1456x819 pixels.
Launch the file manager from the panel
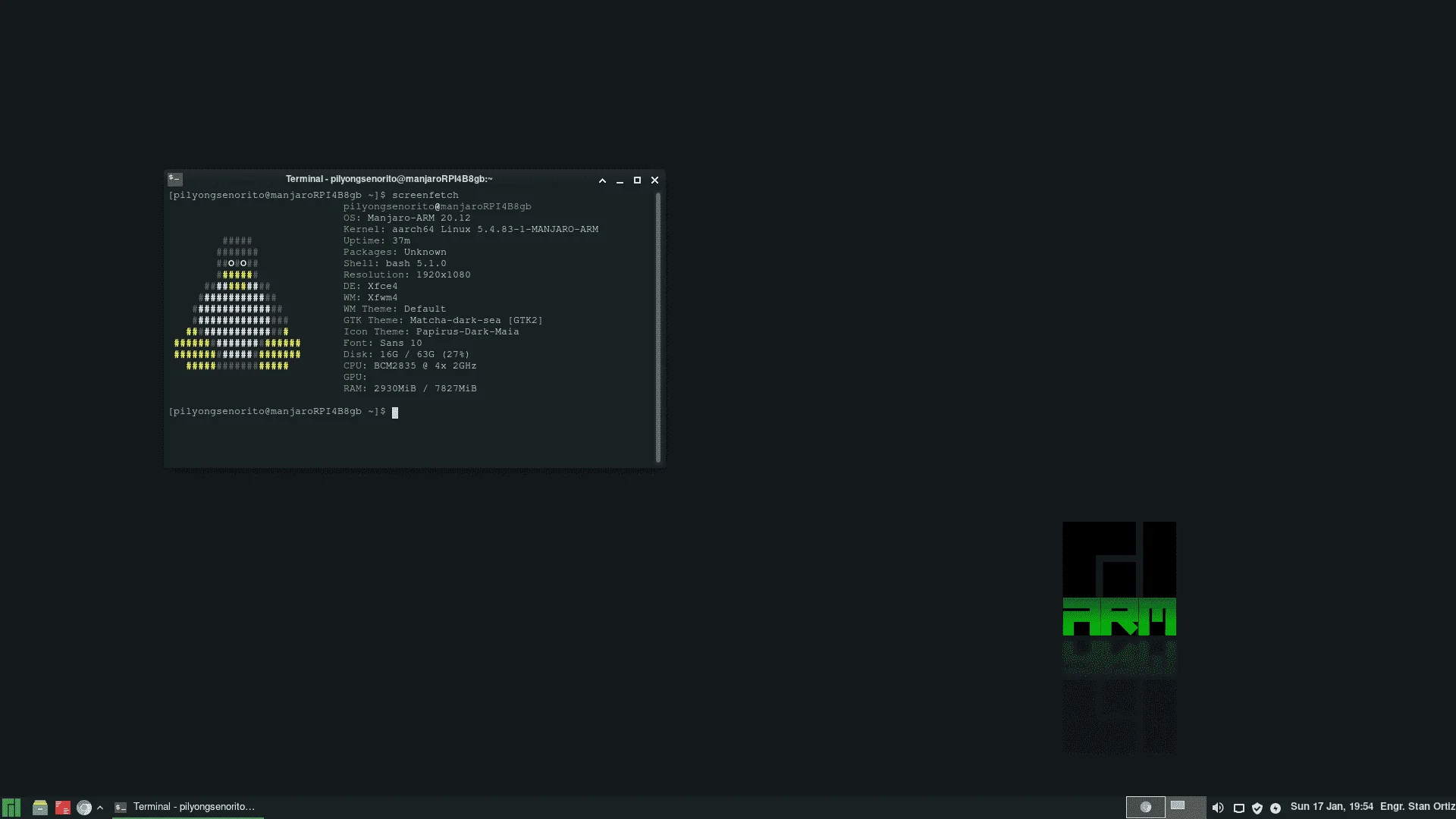click(40, 808)
